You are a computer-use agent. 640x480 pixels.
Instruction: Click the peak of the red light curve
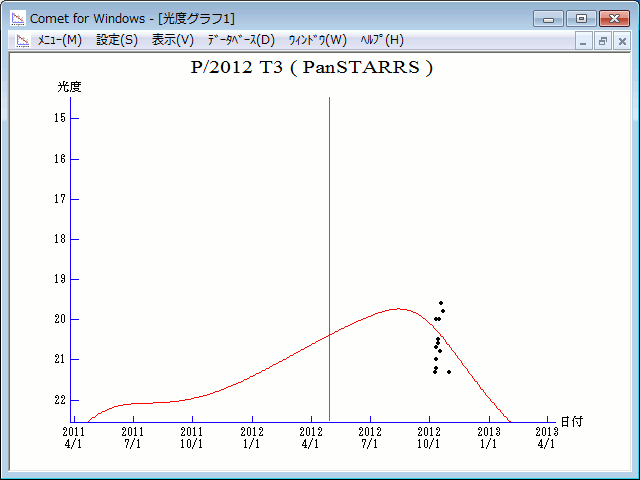coord(398,309)
